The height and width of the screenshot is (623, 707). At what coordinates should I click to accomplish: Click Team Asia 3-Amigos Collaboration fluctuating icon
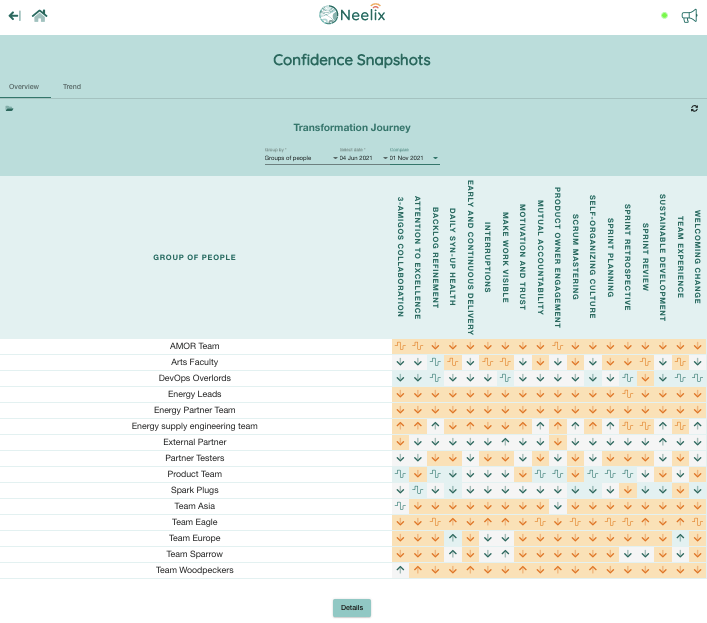(400, 506)
